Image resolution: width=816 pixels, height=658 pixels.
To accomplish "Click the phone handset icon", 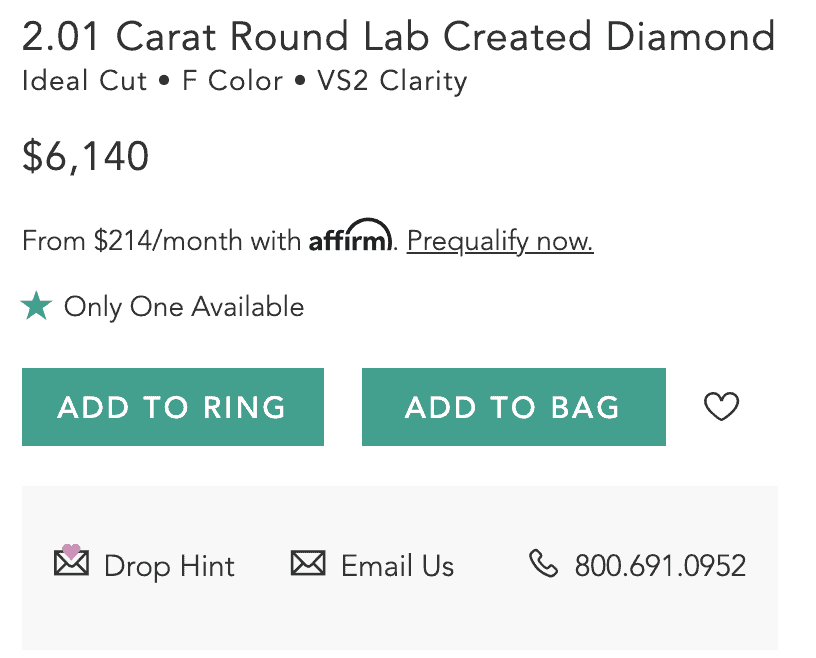I will [x=543, y=565].
